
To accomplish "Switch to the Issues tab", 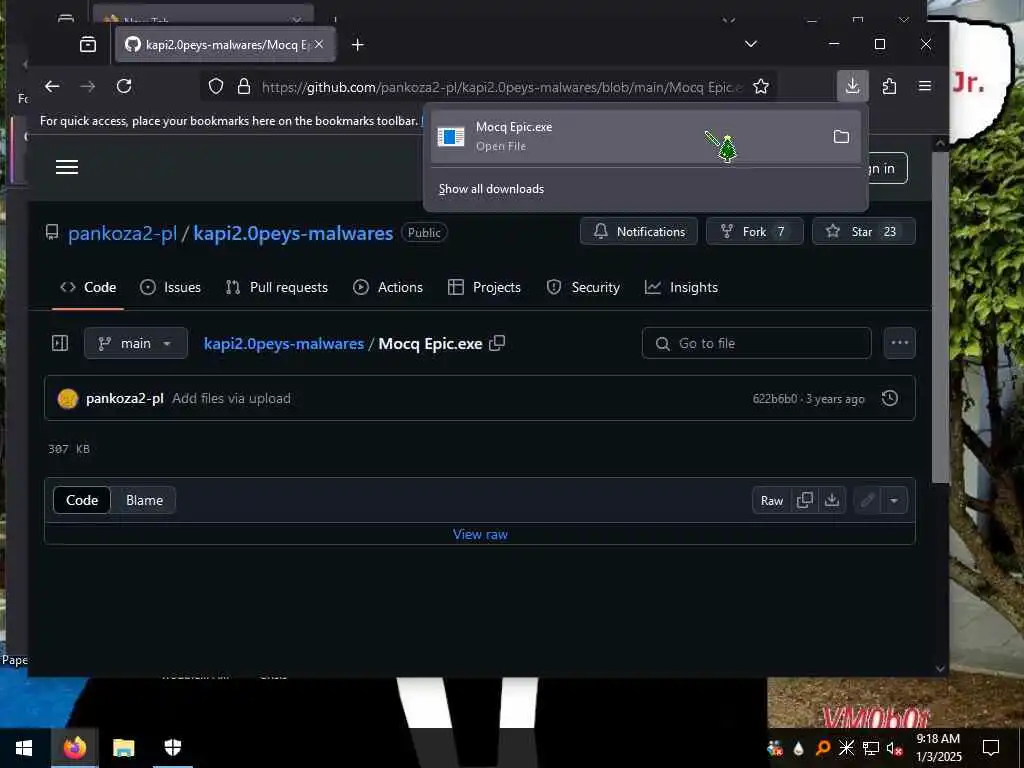I will 170,287.
